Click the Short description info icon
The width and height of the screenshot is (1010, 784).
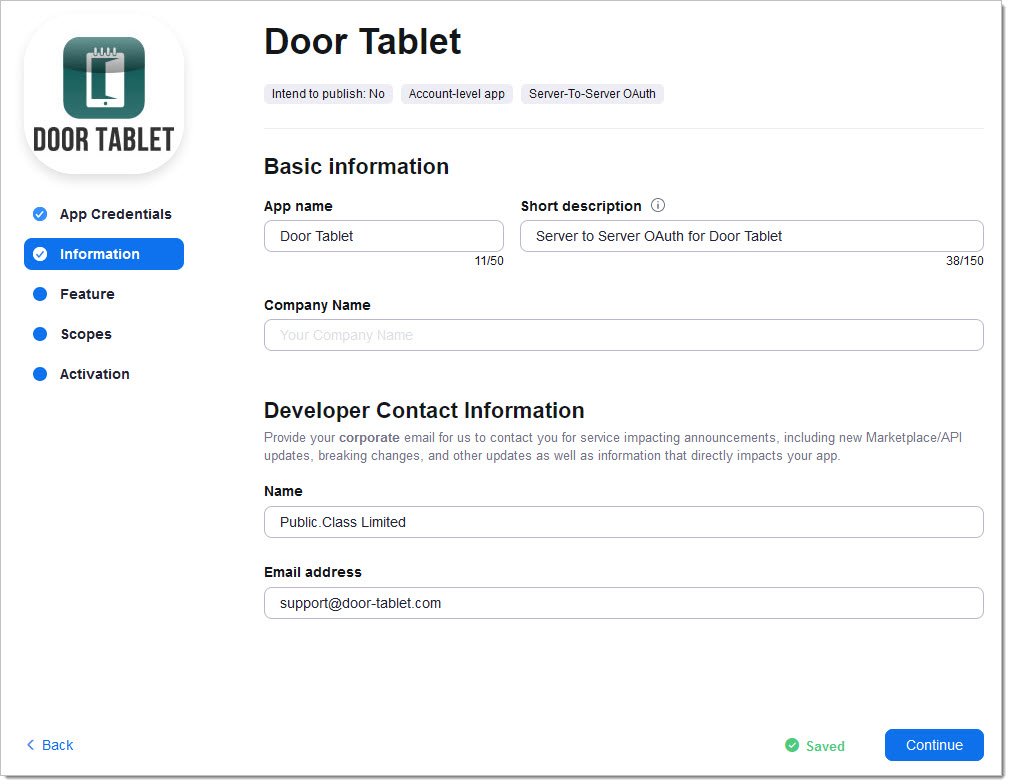point(658,206)
